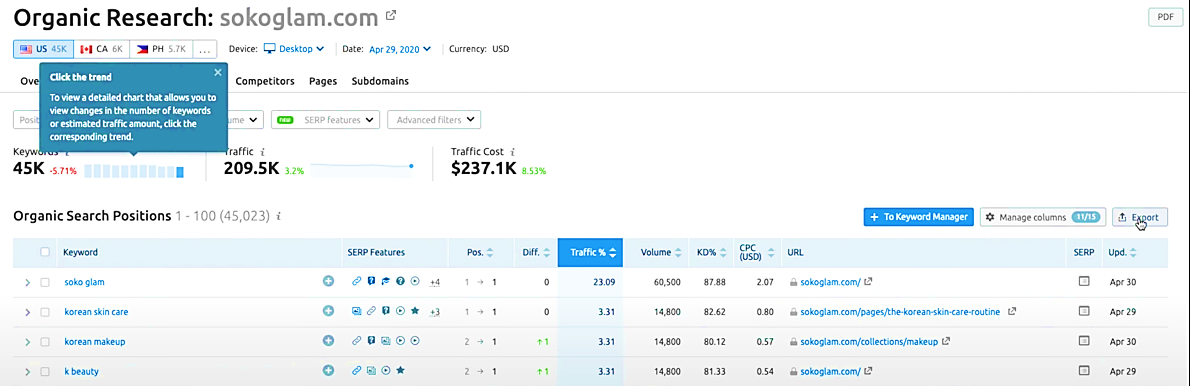
Task: Click the chain link icon in korean skin care row
Action: pos(371,311)
